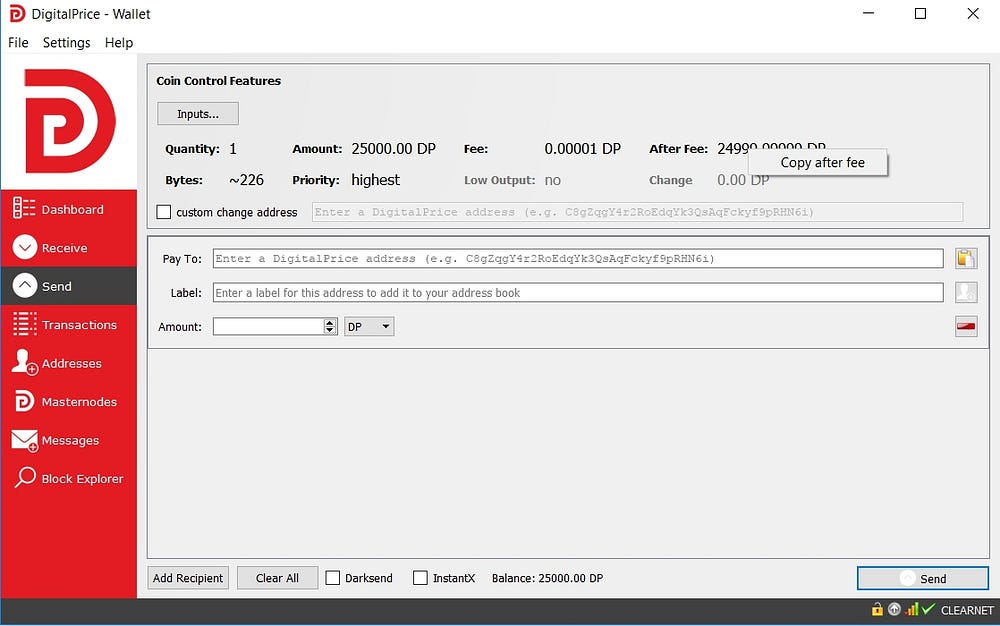The width and height of the screenshot is (1000, 626).
Task: Click the staking up-arrow status icon
Action: [x=894, y=609]
